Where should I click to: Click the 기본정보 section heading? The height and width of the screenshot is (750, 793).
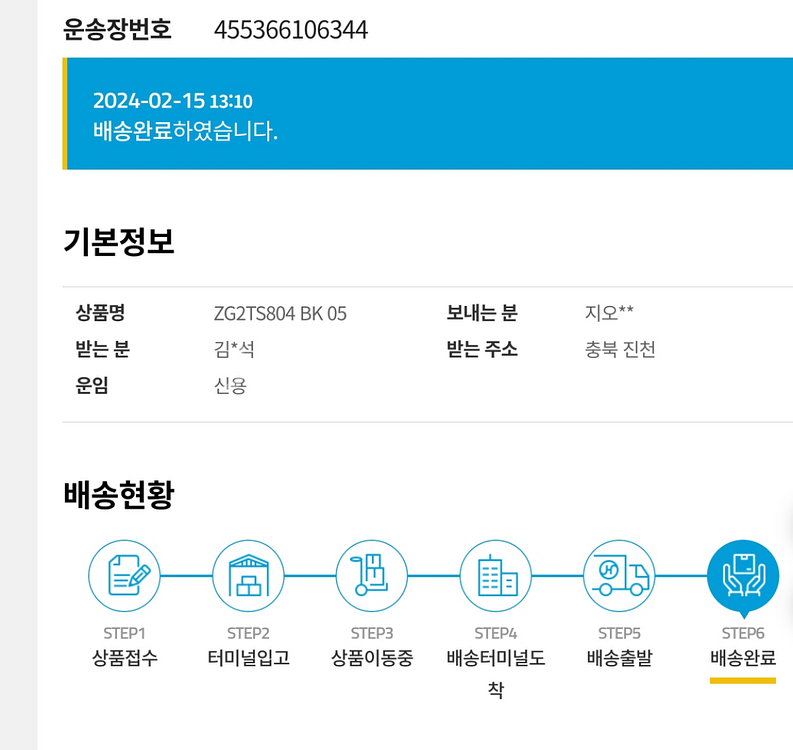(x=119, y=241)
